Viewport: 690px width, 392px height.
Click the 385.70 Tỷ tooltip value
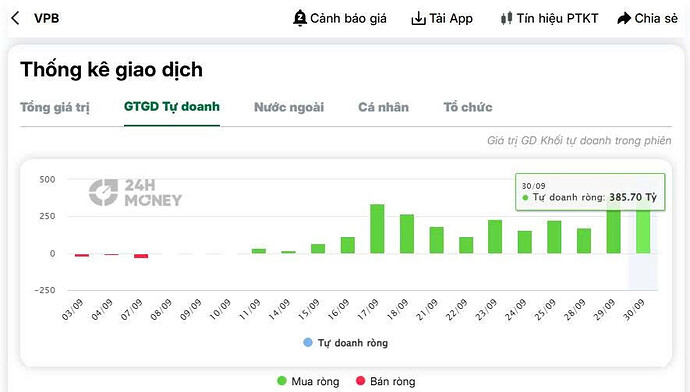coord(633,197)
